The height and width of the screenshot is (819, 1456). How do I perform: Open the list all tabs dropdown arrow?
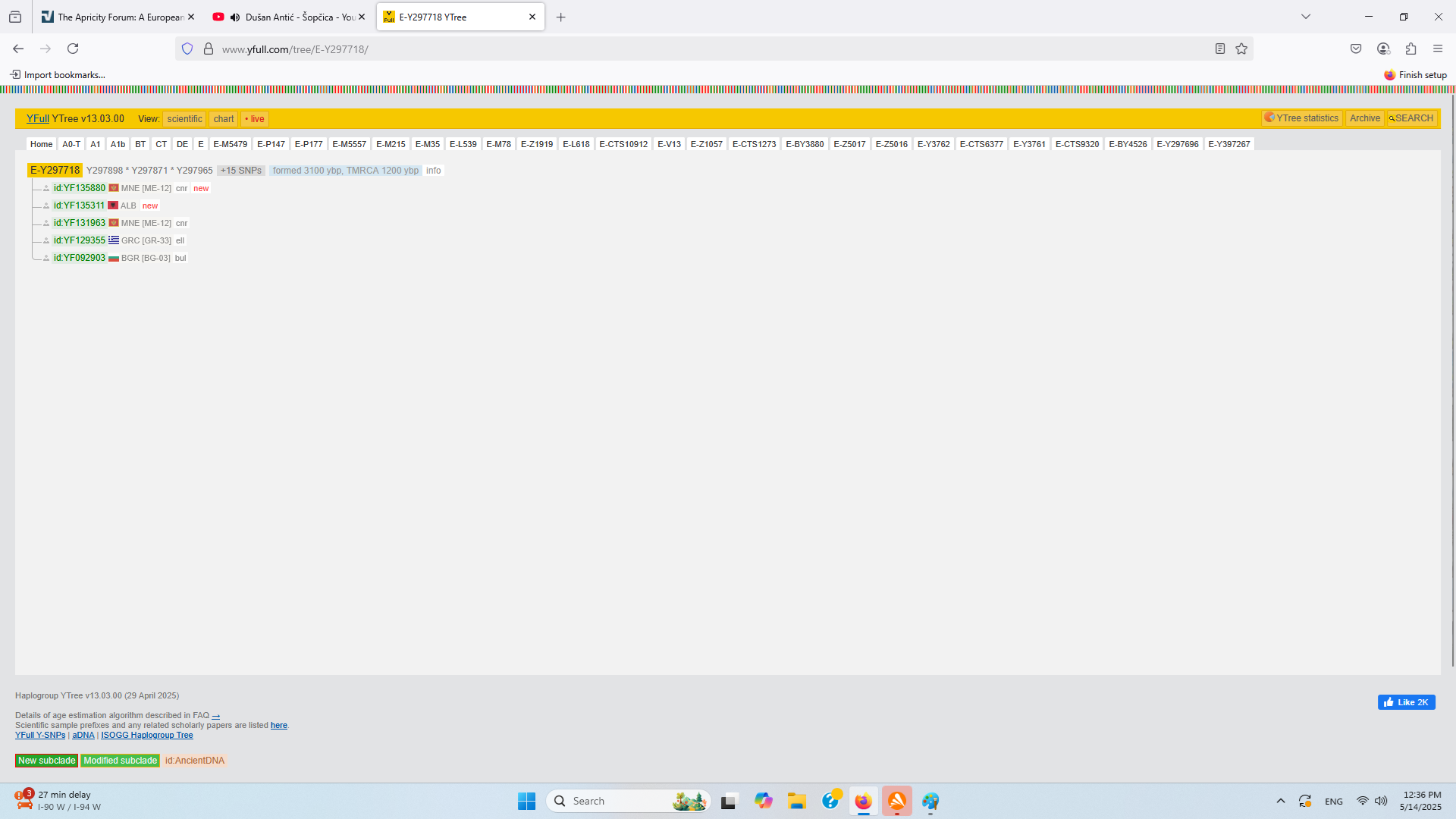(1306, 17)
